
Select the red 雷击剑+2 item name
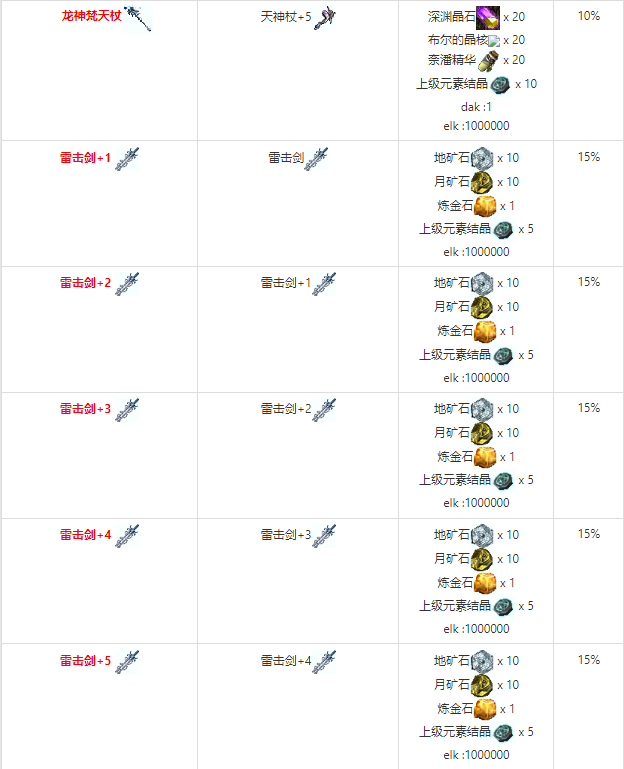click(85, 282)
